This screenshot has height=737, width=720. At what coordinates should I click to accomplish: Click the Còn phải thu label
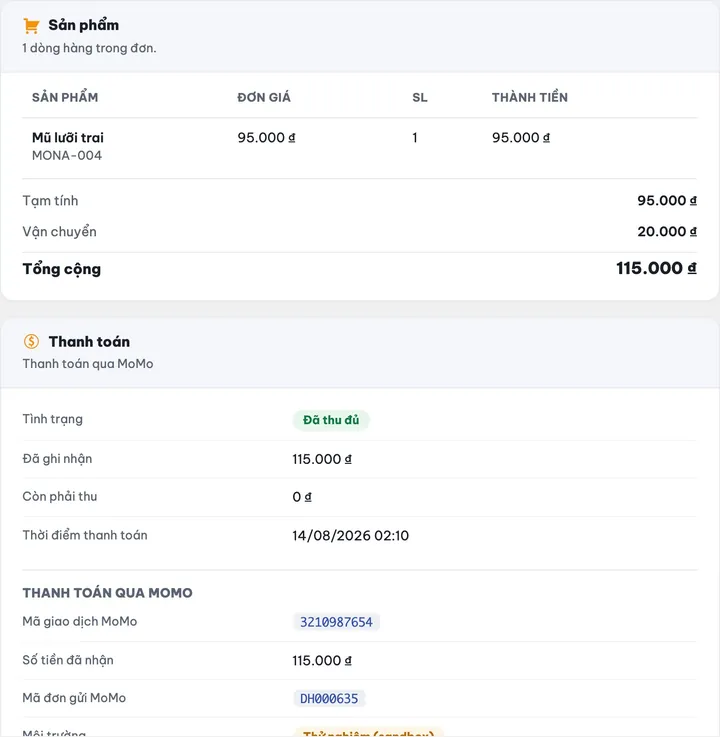tap(60, 496)
